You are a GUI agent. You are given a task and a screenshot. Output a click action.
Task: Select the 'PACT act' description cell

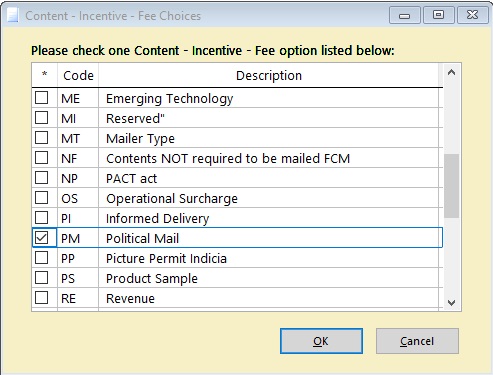tap(268, 178)
